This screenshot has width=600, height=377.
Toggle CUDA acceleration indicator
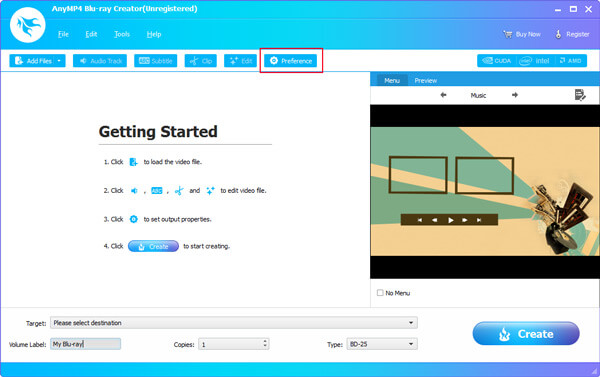[496, 61]
